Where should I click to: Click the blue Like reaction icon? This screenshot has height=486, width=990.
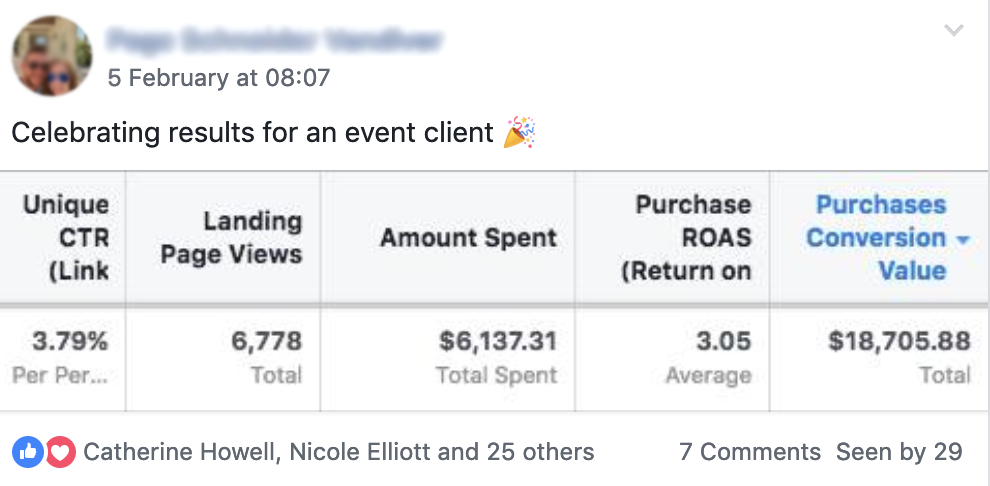tap(27, 452)
